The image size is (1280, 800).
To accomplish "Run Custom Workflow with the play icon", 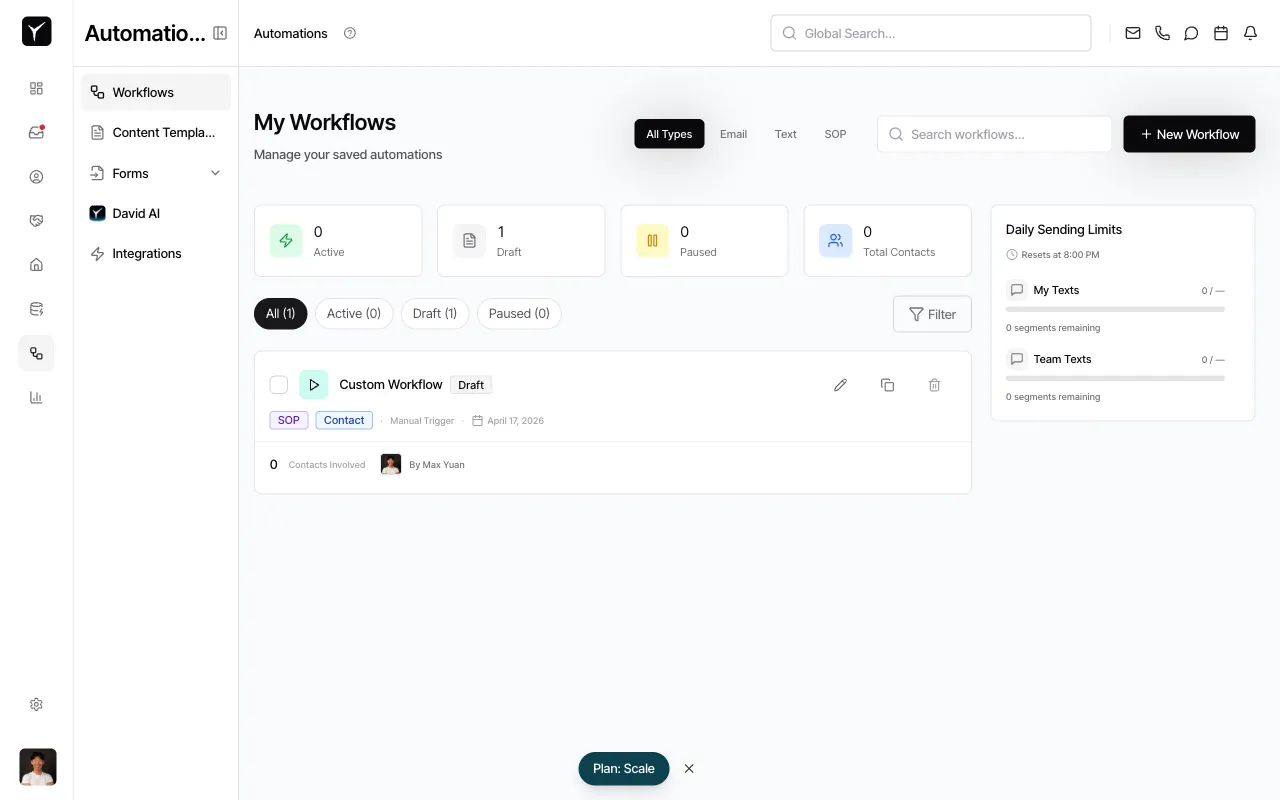I will point(313,384).
